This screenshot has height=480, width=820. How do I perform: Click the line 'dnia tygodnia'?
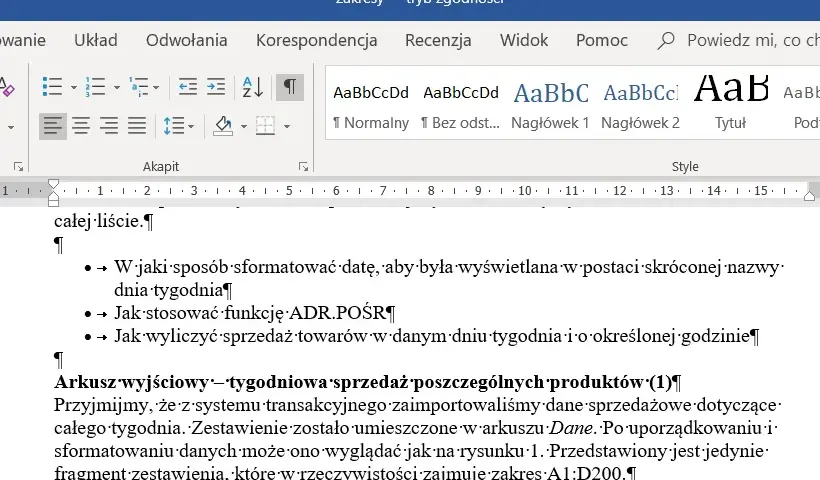coord(168,290)
